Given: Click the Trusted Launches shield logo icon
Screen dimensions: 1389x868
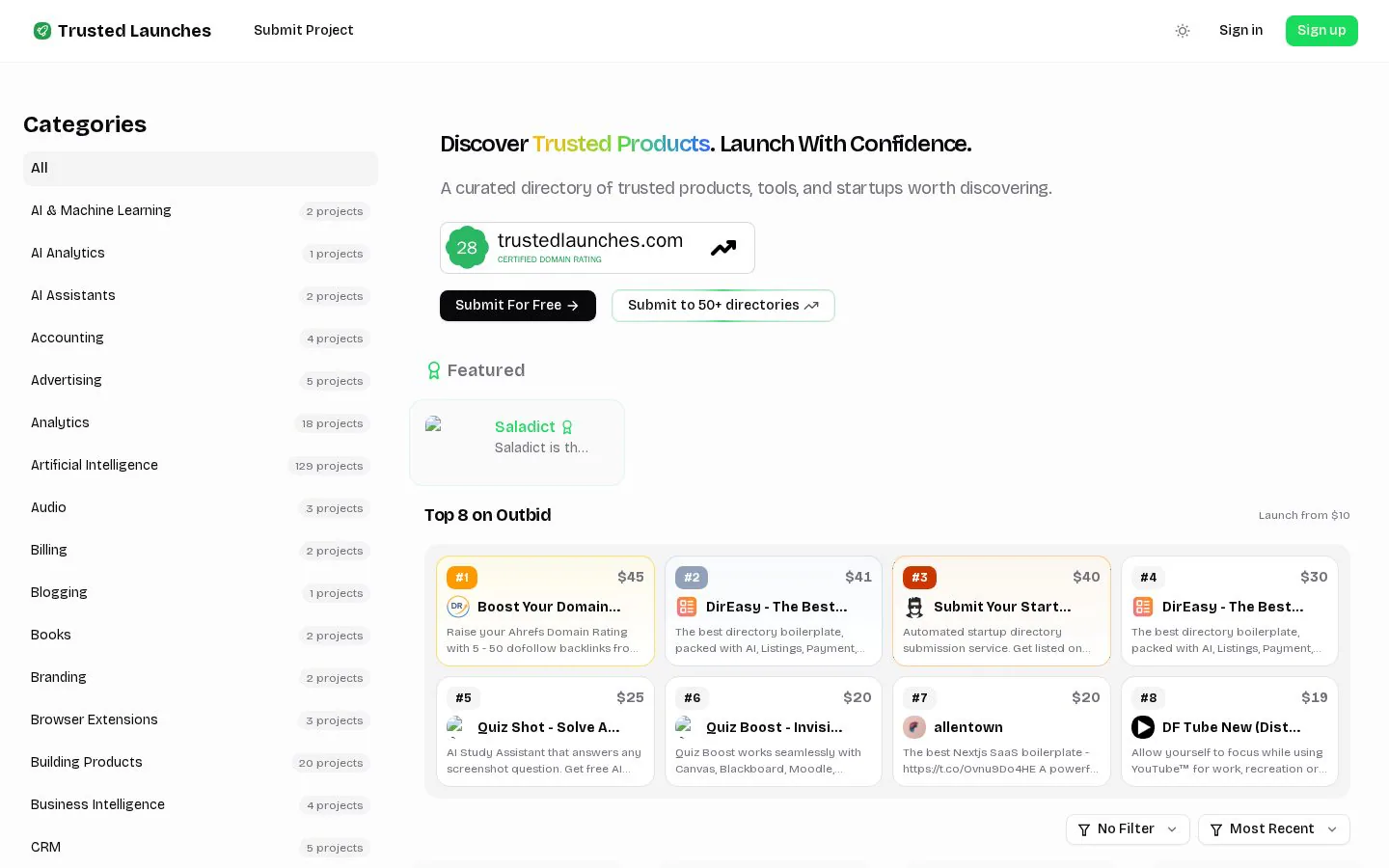Looking at the screenshot, I should pyautogui.click(x=42, y=31).
